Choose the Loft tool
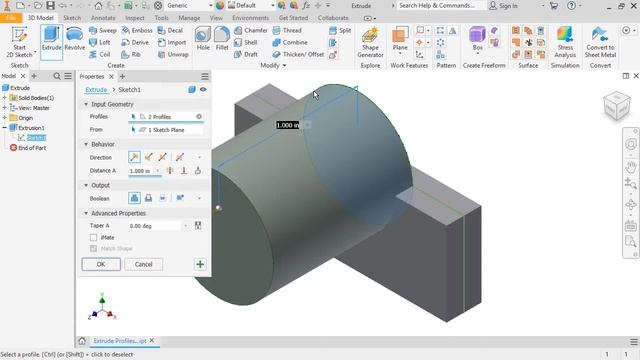640x360 pixels. (100, 42)
